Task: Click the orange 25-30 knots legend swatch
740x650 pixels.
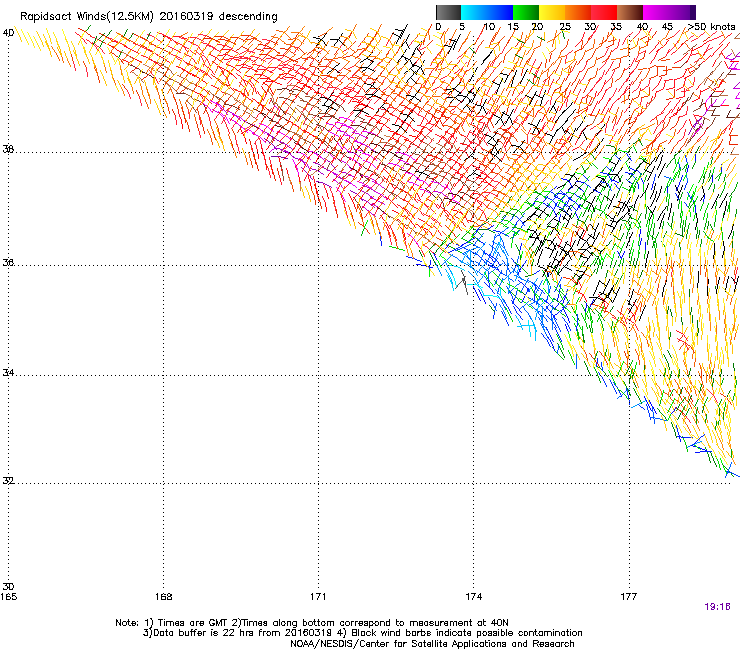Action: click(578, 12)
